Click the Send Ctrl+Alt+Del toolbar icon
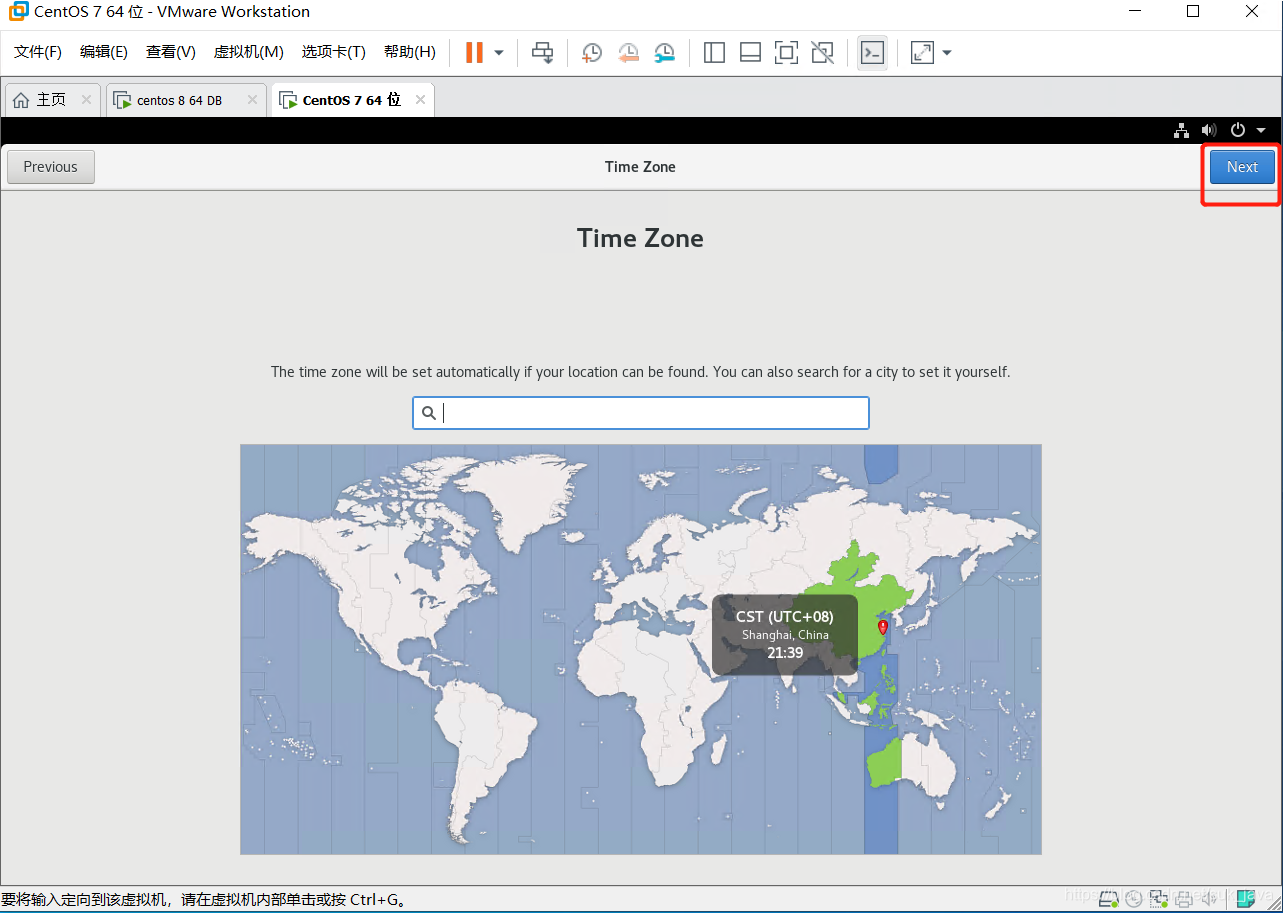Image resolution: width=1283 pixels, height=913 pixels. click(543, 52)
